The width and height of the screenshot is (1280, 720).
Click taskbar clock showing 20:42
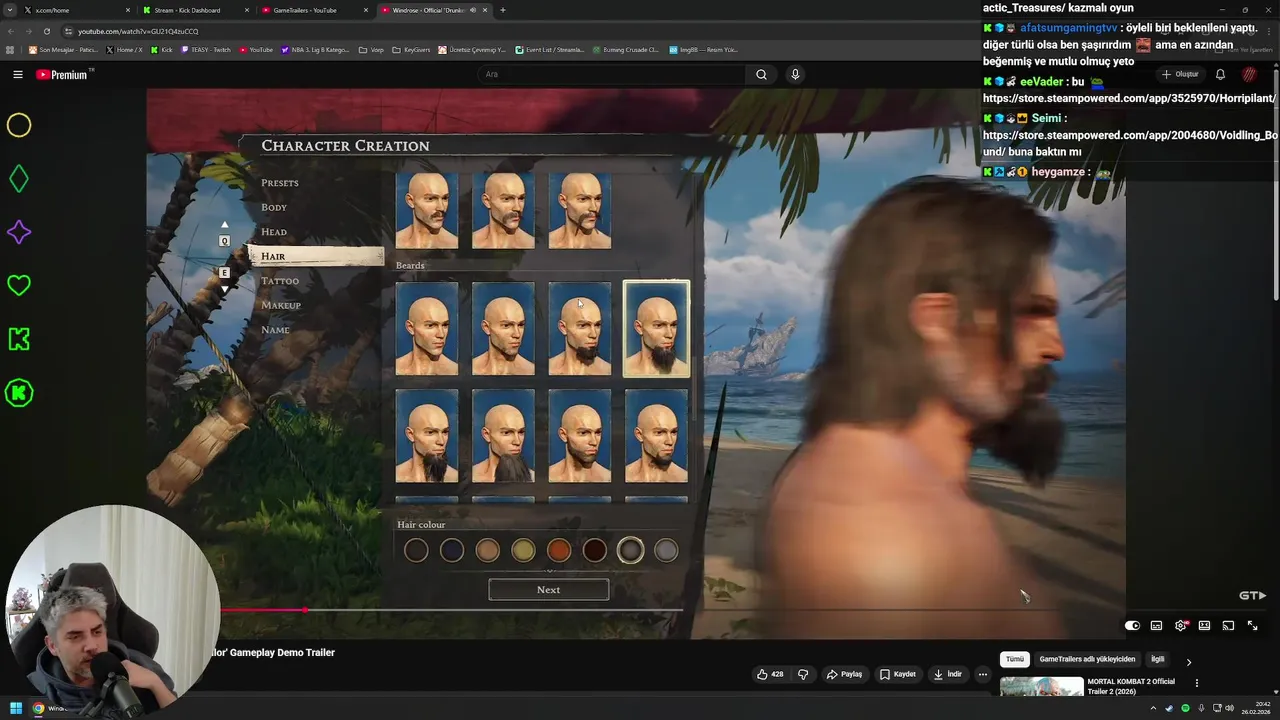pos(1255,708)
